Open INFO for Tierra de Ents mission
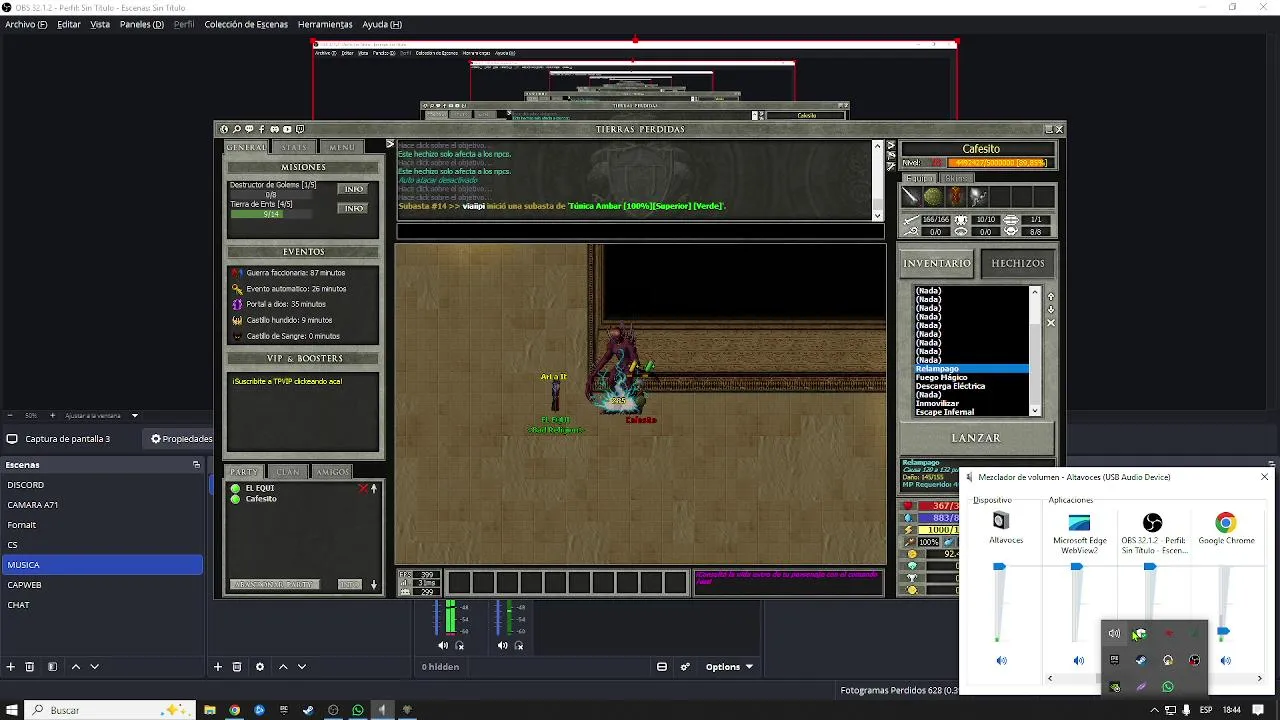Viewport: 1280px width, 720px height. click(354, 208)
